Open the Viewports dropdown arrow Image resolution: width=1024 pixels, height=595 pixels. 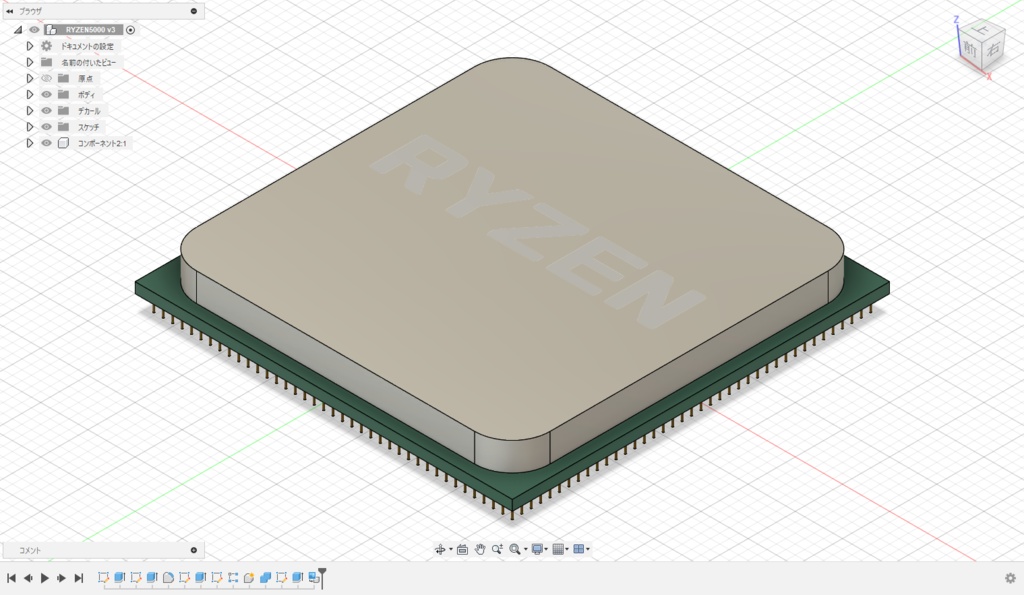[588, 549]
